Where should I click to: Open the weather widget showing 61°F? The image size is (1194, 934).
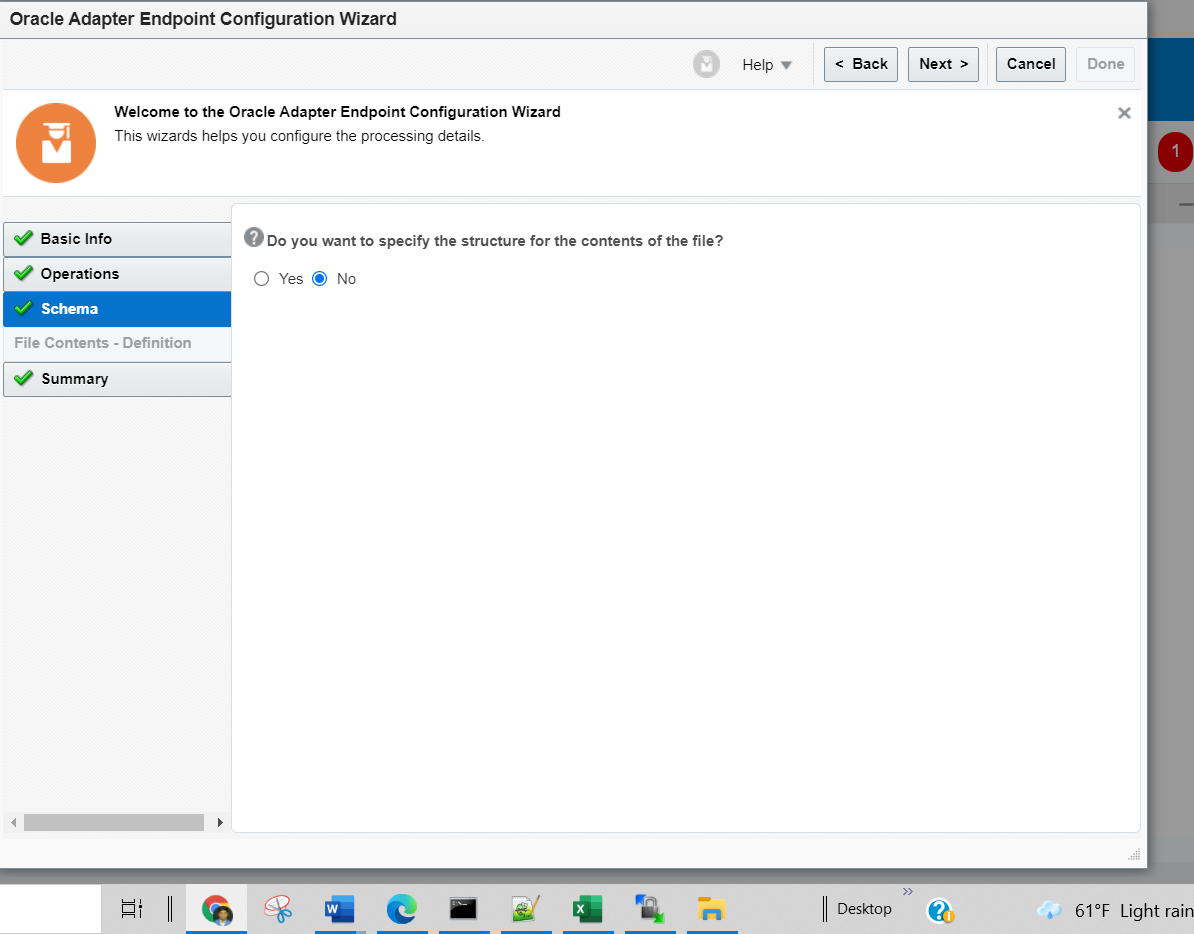point(1116,910)
